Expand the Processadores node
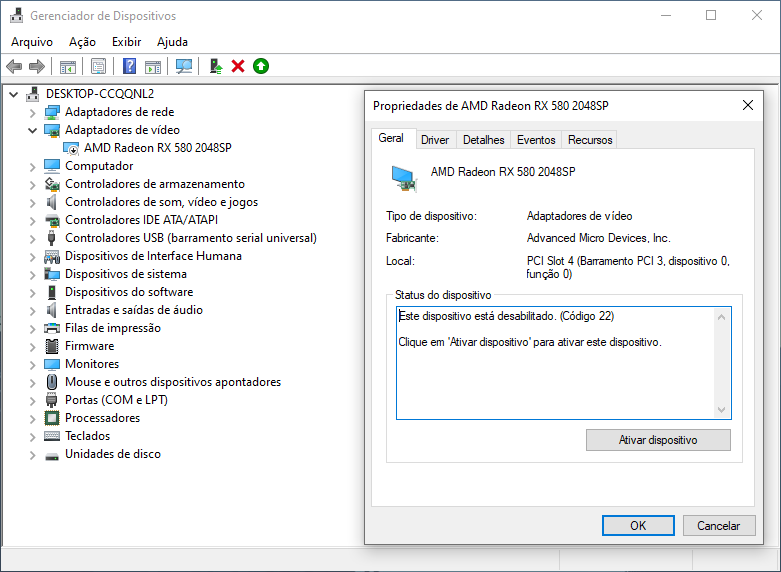This screenshot has height=572, width=781. point(32,419)
